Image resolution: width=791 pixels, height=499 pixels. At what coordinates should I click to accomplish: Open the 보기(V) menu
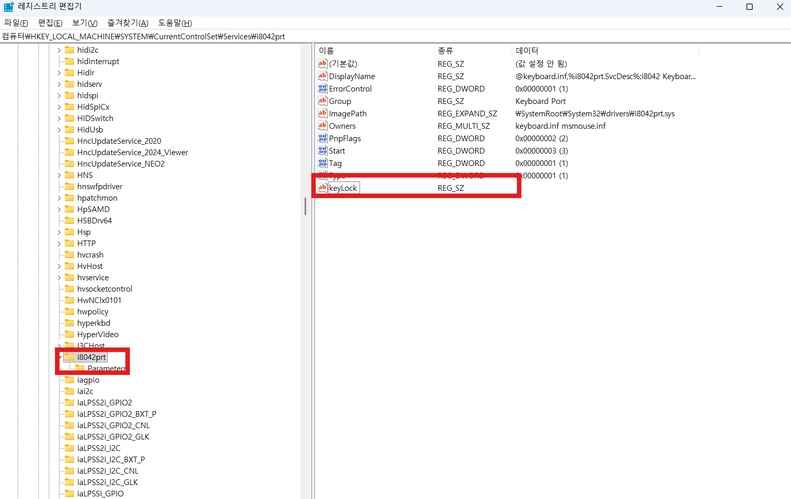(84, 23)
